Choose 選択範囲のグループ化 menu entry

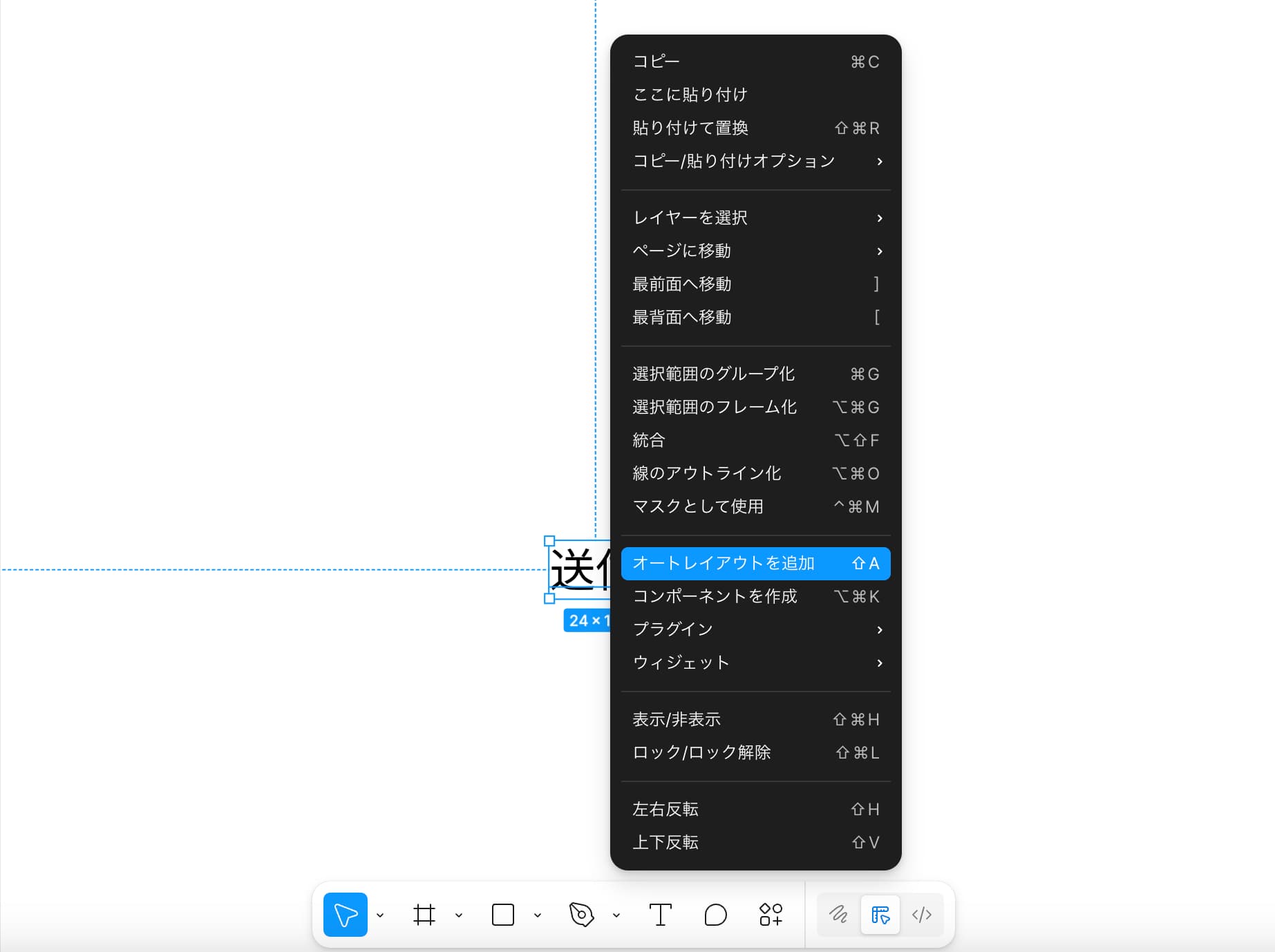pos(756,374)
